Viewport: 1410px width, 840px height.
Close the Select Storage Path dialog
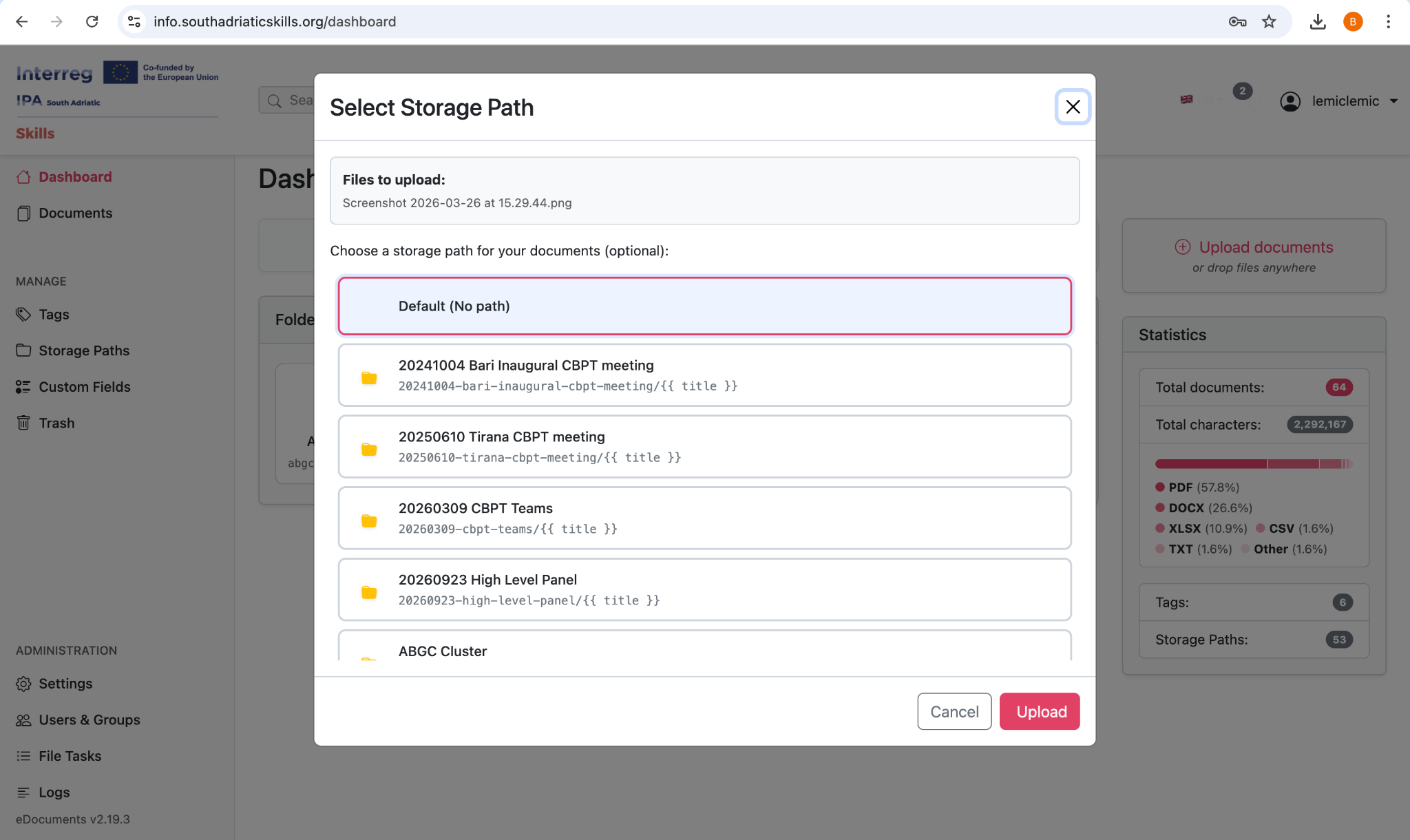coord(1073,107)
